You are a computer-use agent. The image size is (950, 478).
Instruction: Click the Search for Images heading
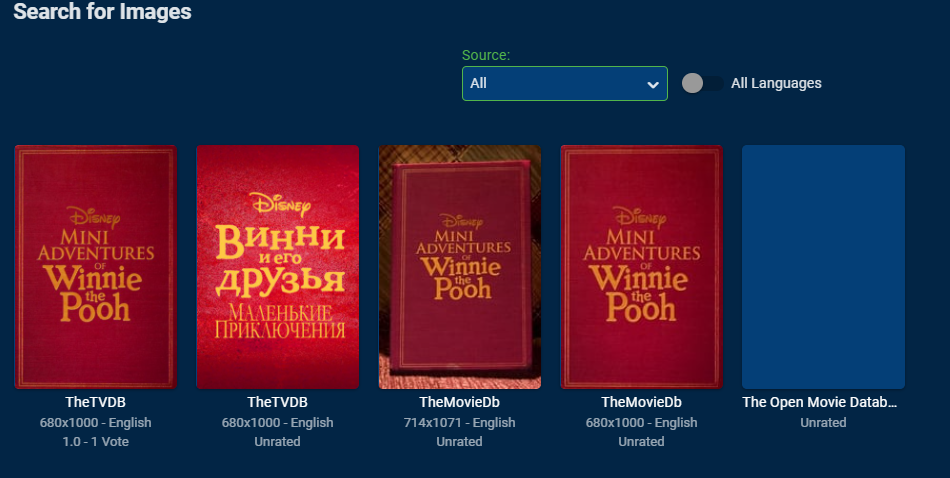point(102,12)
